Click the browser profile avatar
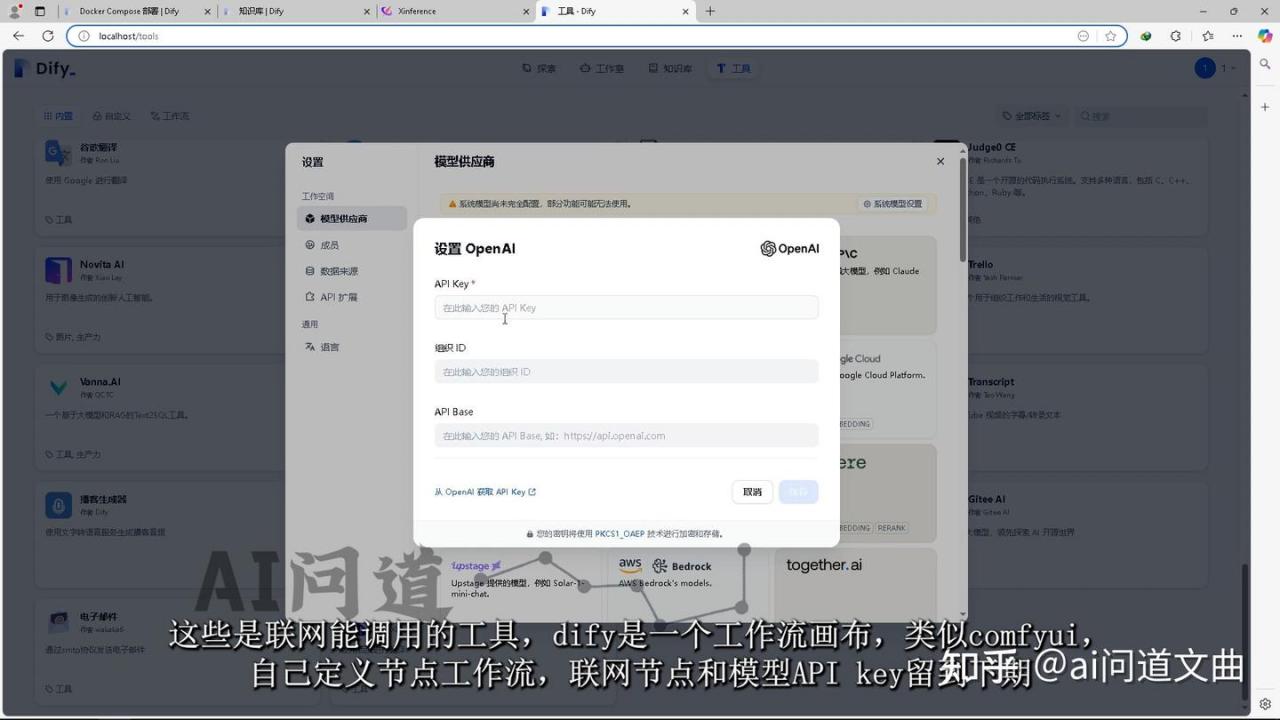1280x720 pixels. 15,11
